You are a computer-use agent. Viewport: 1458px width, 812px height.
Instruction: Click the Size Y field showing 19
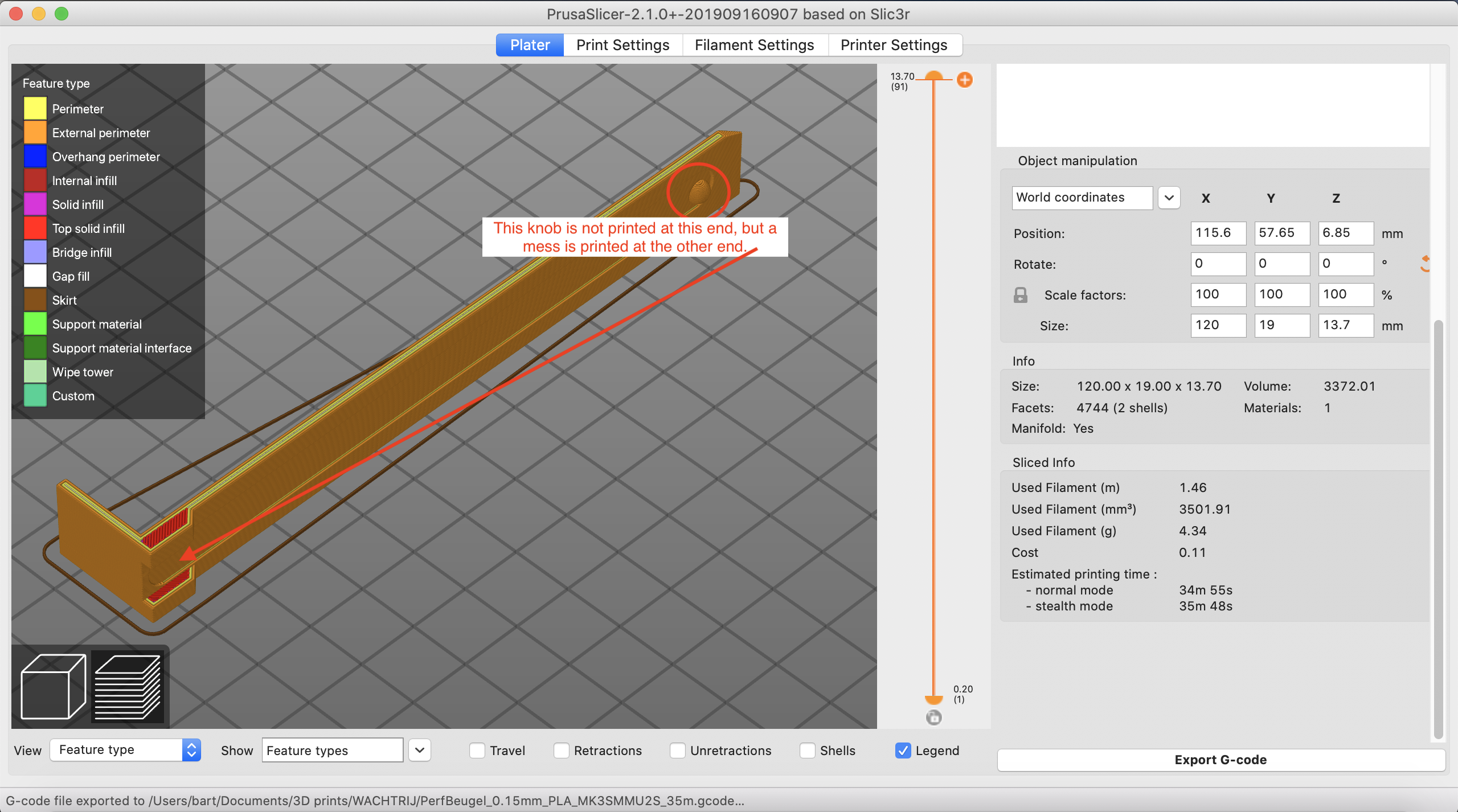click(1282, 325)
